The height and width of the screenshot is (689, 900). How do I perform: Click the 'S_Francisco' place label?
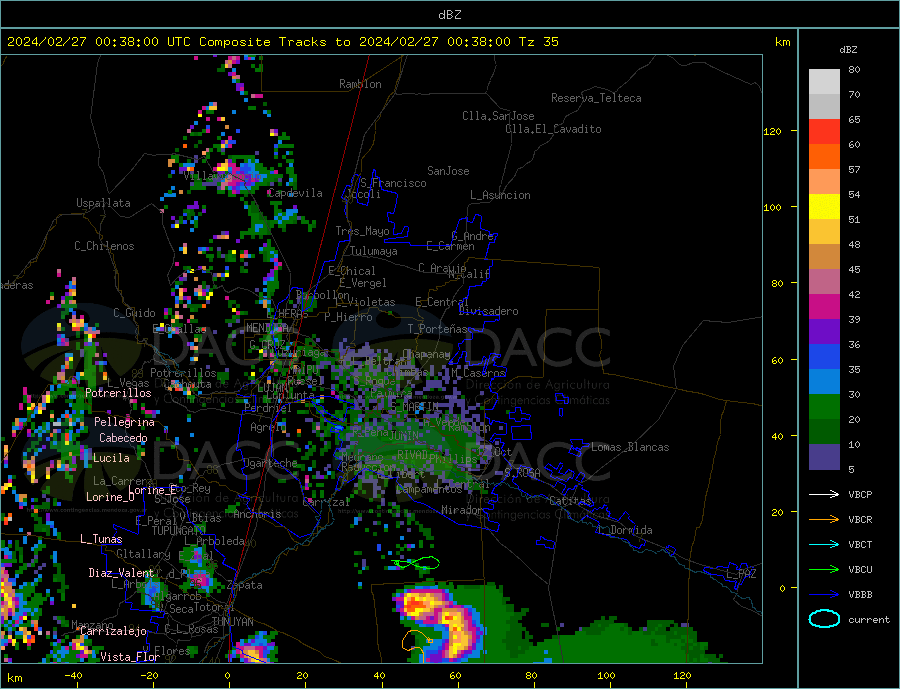coord(393,183)
